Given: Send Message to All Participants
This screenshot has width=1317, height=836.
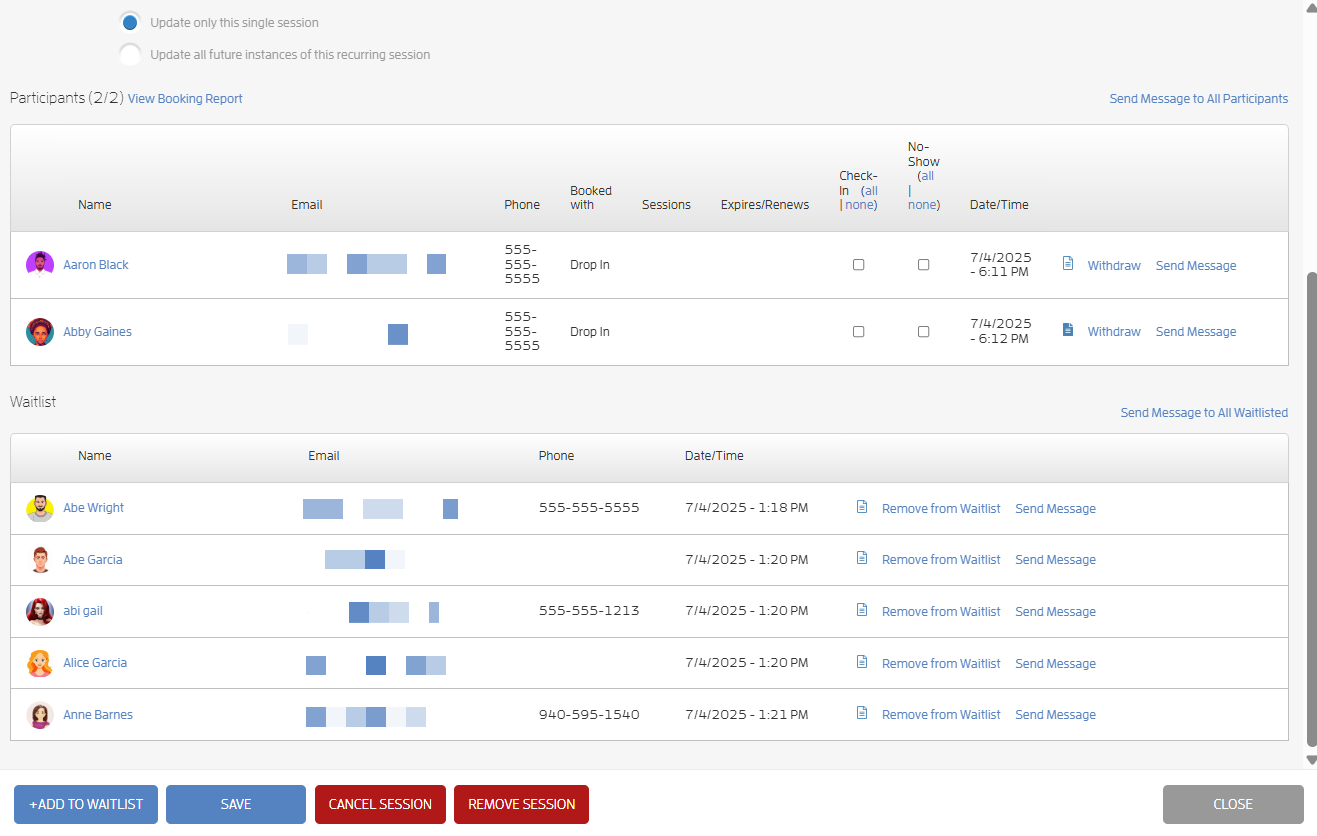Looking at the screenshot, I should [1198, 99].
